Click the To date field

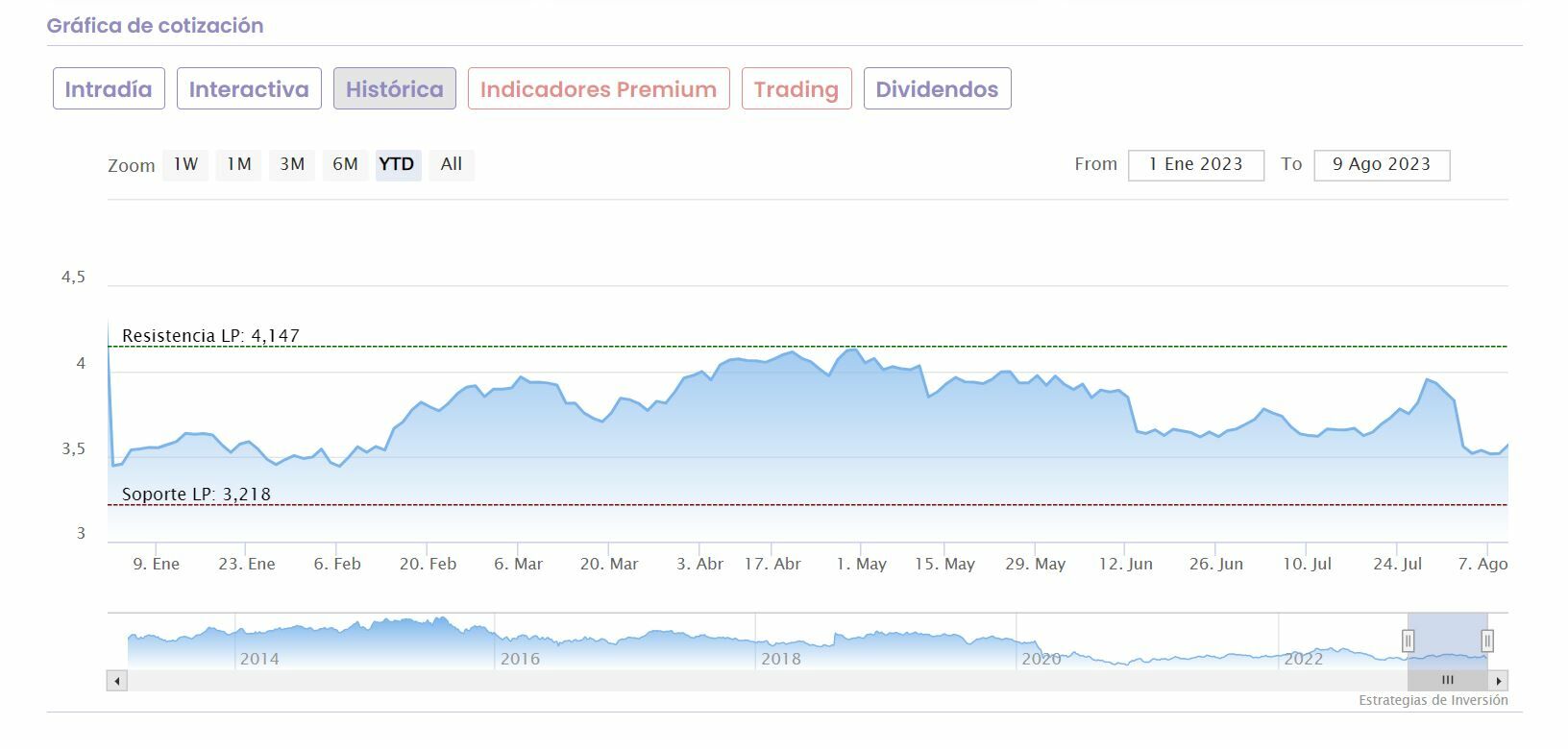pyautogui.click(x=1382, y=165)
